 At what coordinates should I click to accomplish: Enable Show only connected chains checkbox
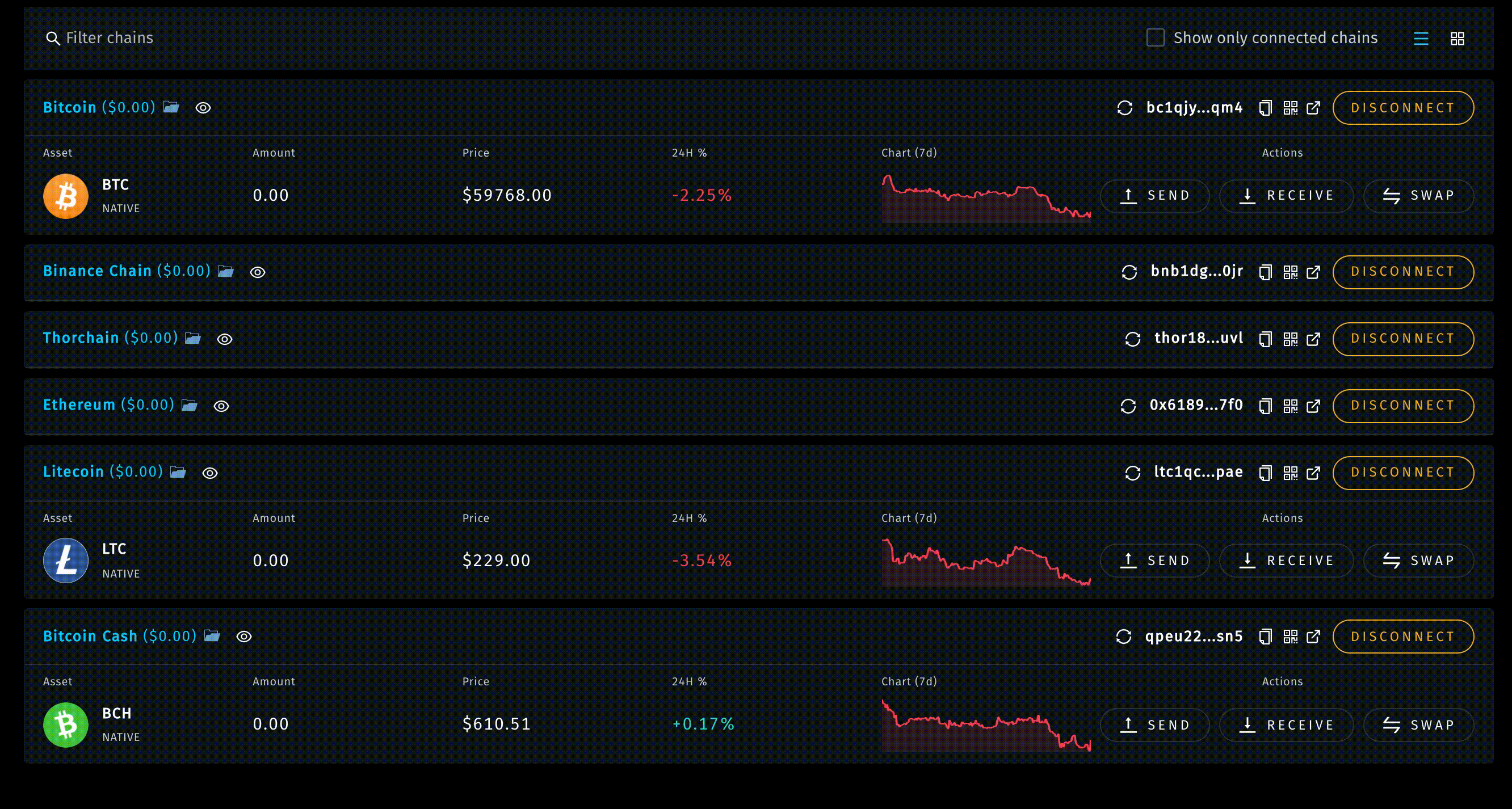tap(1155, 37)
